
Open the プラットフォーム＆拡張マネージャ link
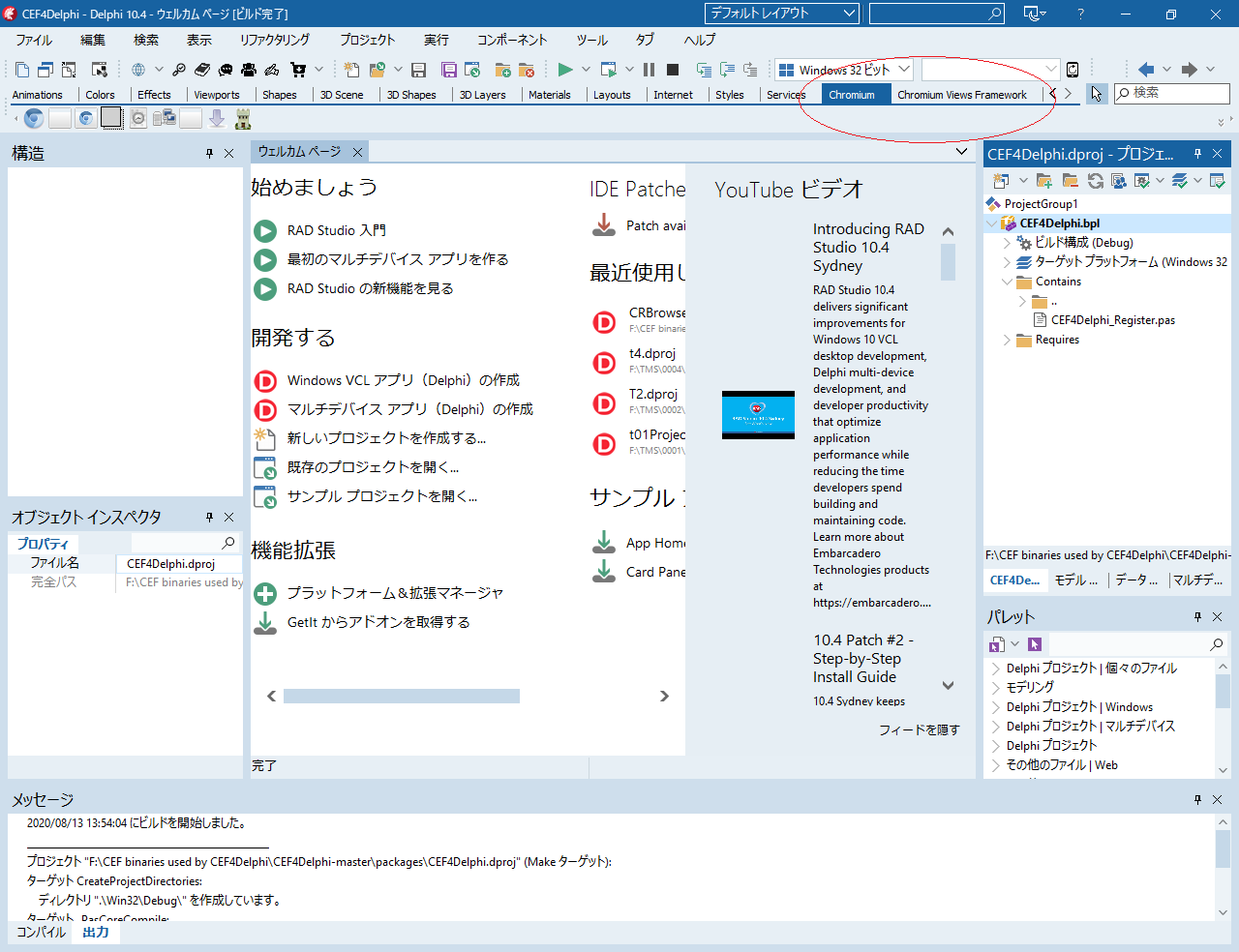395,593
